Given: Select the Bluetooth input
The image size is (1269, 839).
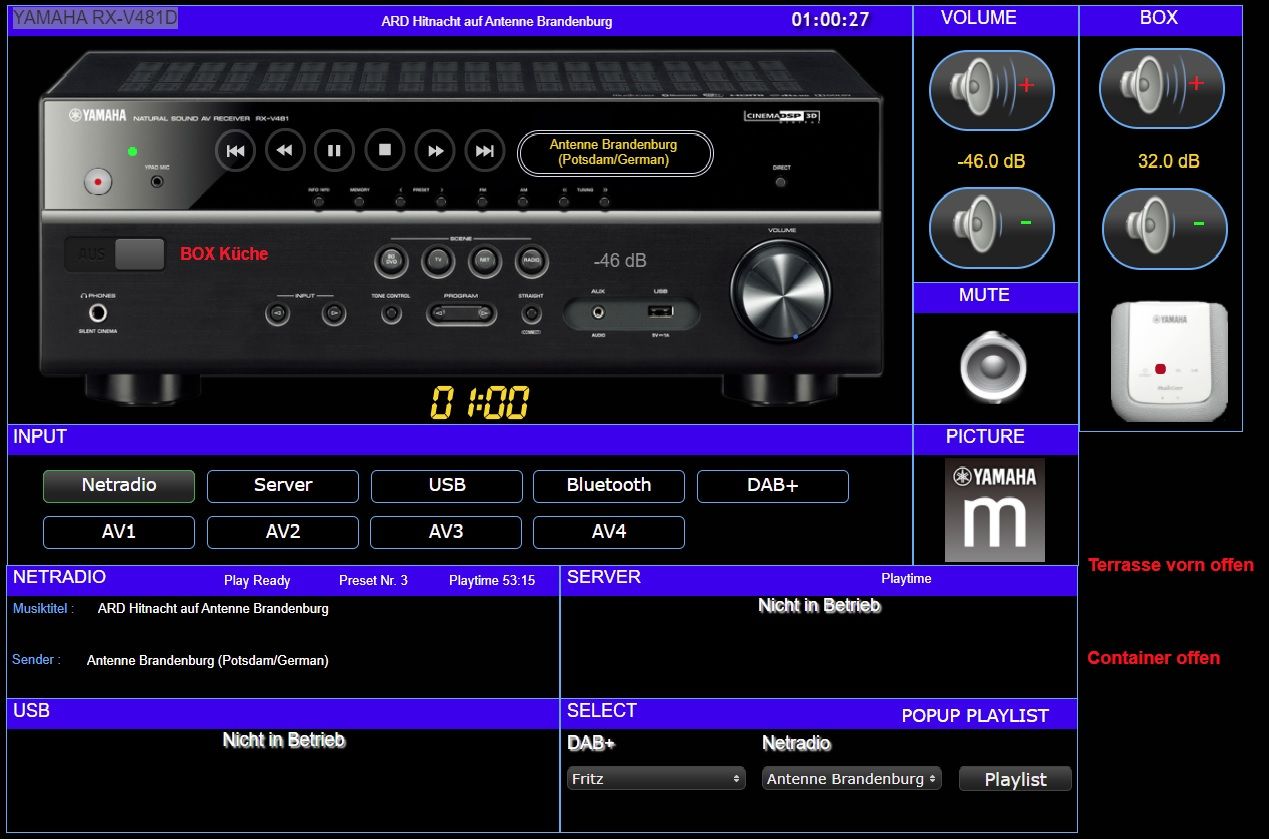Looking at the screenshot, I should tap(608, 486).
